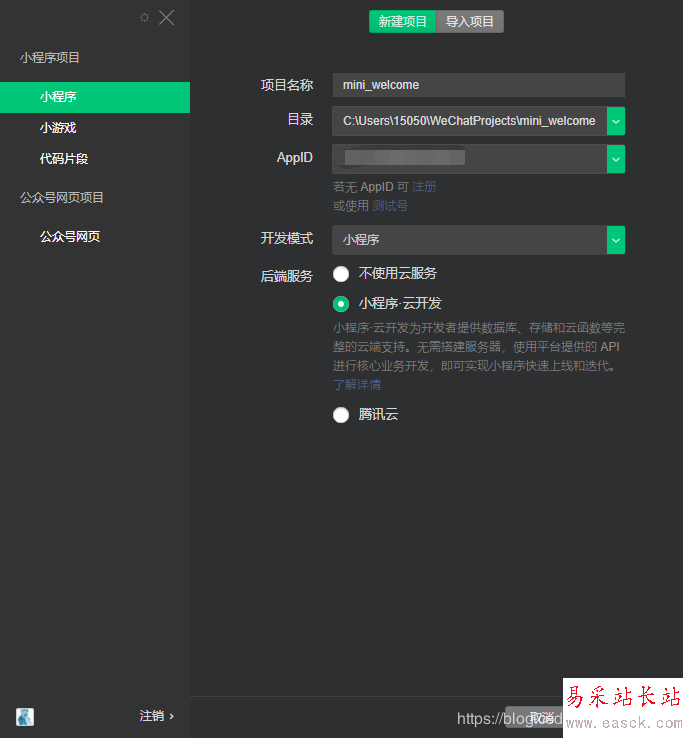Click 注销 to log out
683x738 pixels.
pyautogui.click(x=157, y=716)
